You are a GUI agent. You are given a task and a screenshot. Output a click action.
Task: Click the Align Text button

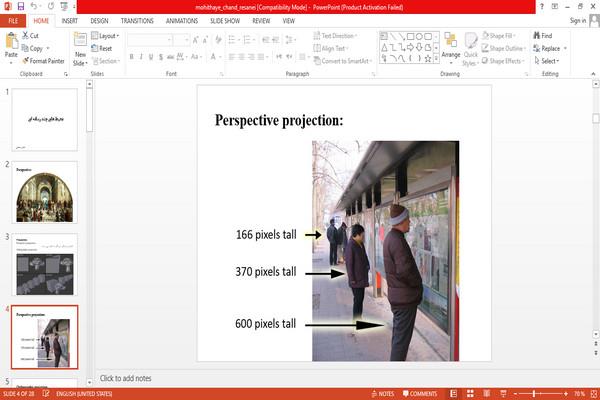(331, 48)
